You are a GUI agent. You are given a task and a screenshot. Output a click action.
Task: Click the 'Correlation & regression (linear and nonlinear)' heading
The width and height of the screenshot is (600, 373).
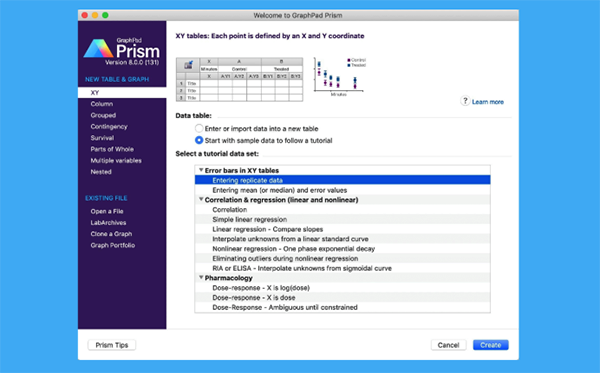pyautogui.click(x=281, y=200)
